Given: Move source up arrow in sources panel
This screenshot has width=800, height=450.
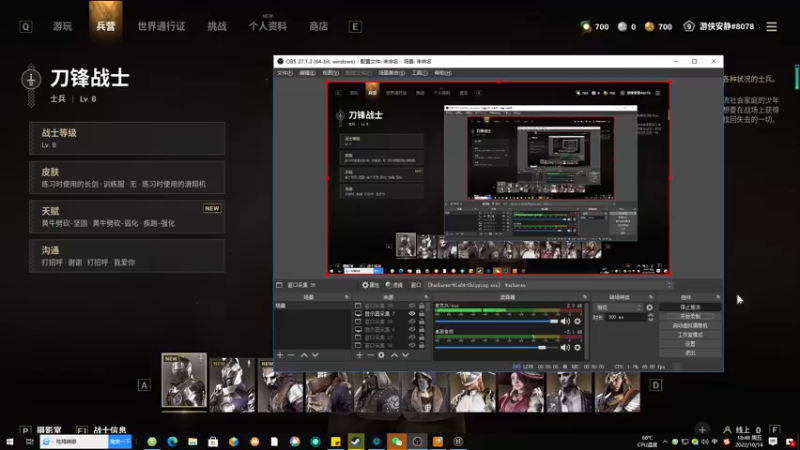Looking at the screenshot, I should tap(394, 355).
